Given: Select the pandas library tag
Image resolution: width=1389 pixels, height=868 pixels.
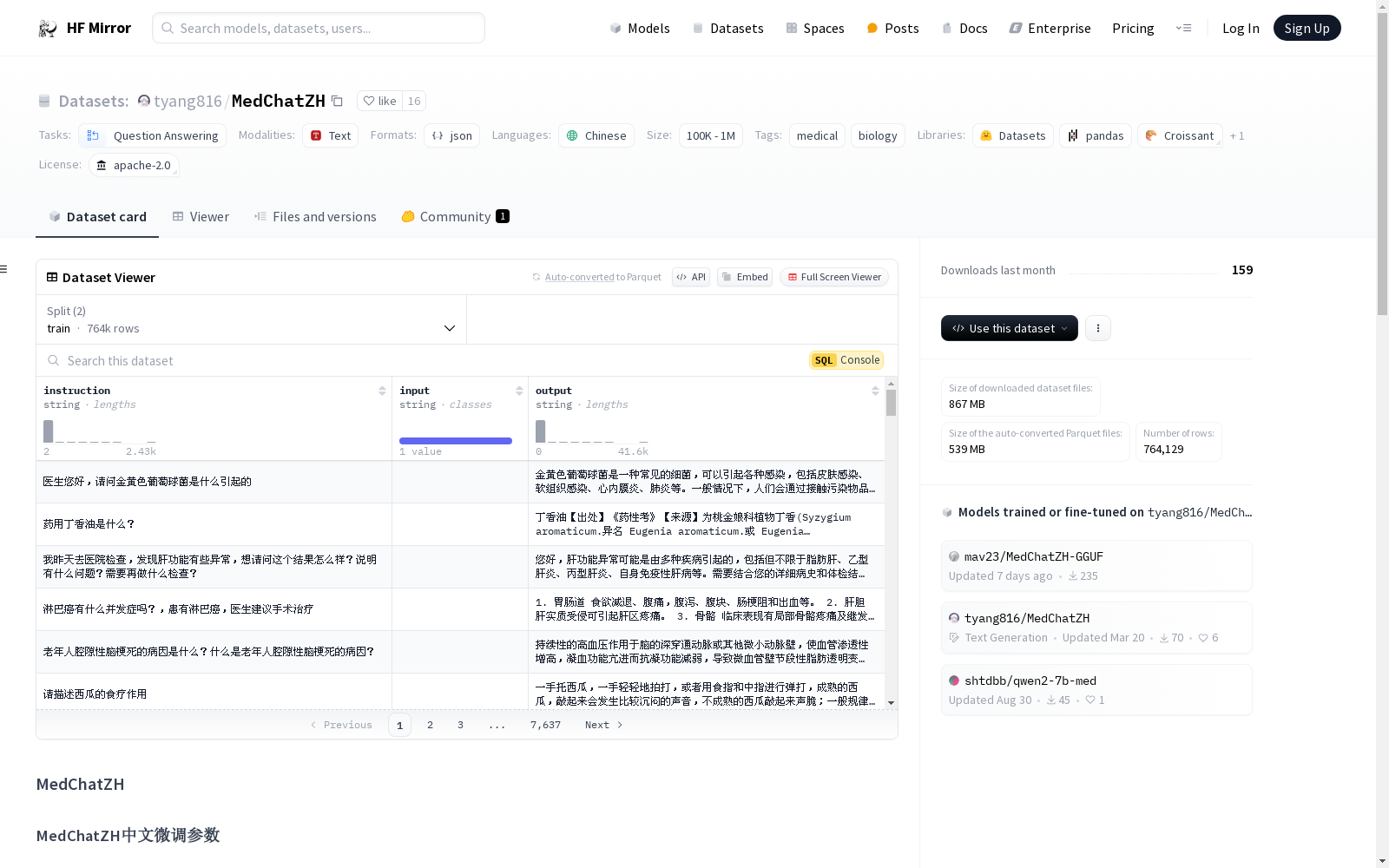Looking at the screenshot, I should (1096, 135).
